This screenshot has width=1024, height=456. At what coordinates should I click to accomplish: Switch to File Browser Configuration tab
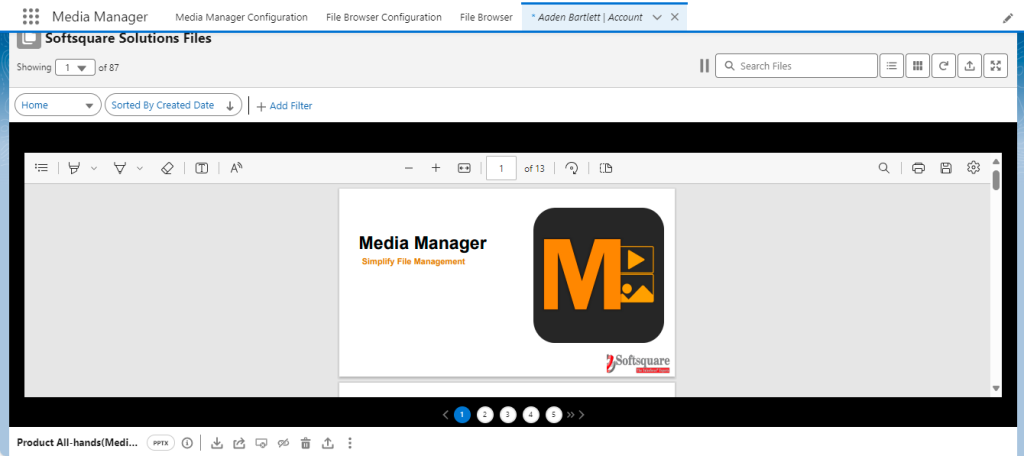coord(384,17)
